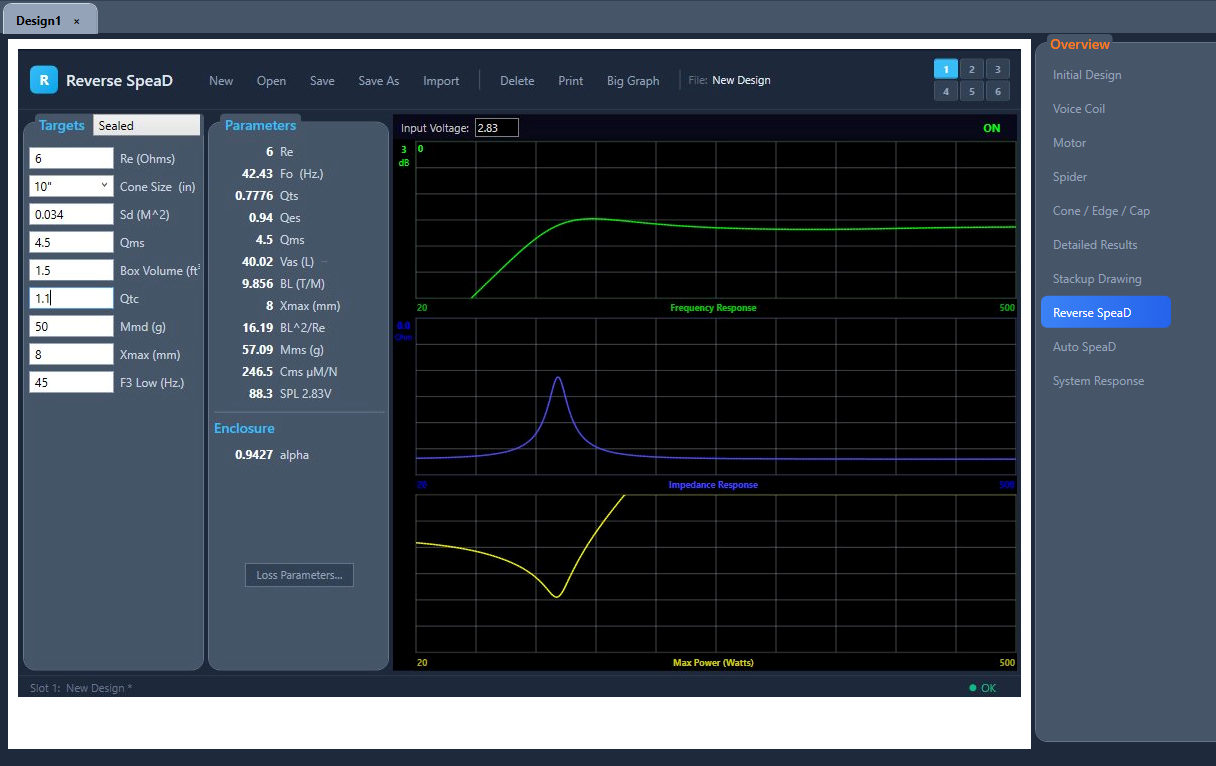Image resolution: width=1216 pixels, height=766 pixels.
Task: Select Reverse SpeaD in the sidebar
Action: click(1105, 312)
